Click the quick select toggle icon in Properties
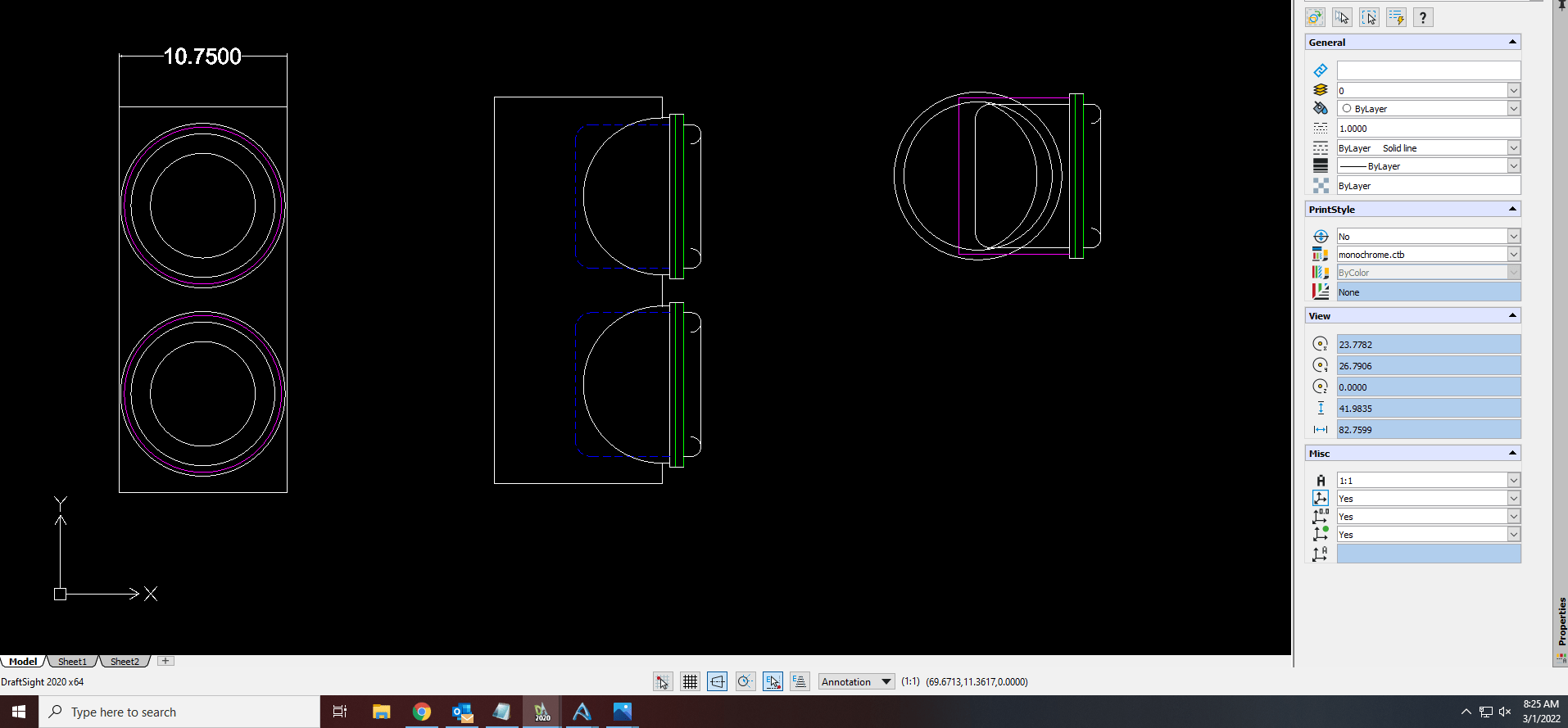The width and height of the screenshot is (1568, 728). [1315, 17]
